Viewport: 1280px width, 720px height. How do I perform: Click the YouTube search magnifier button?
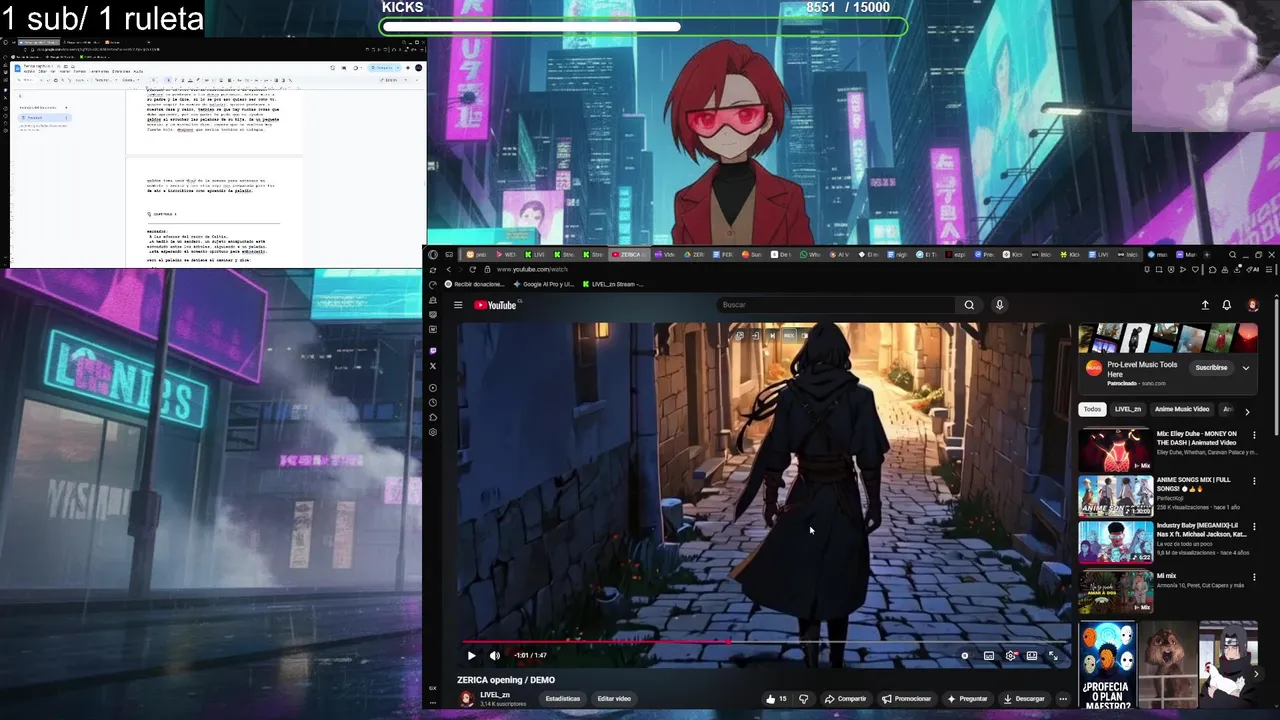[969, 305]
